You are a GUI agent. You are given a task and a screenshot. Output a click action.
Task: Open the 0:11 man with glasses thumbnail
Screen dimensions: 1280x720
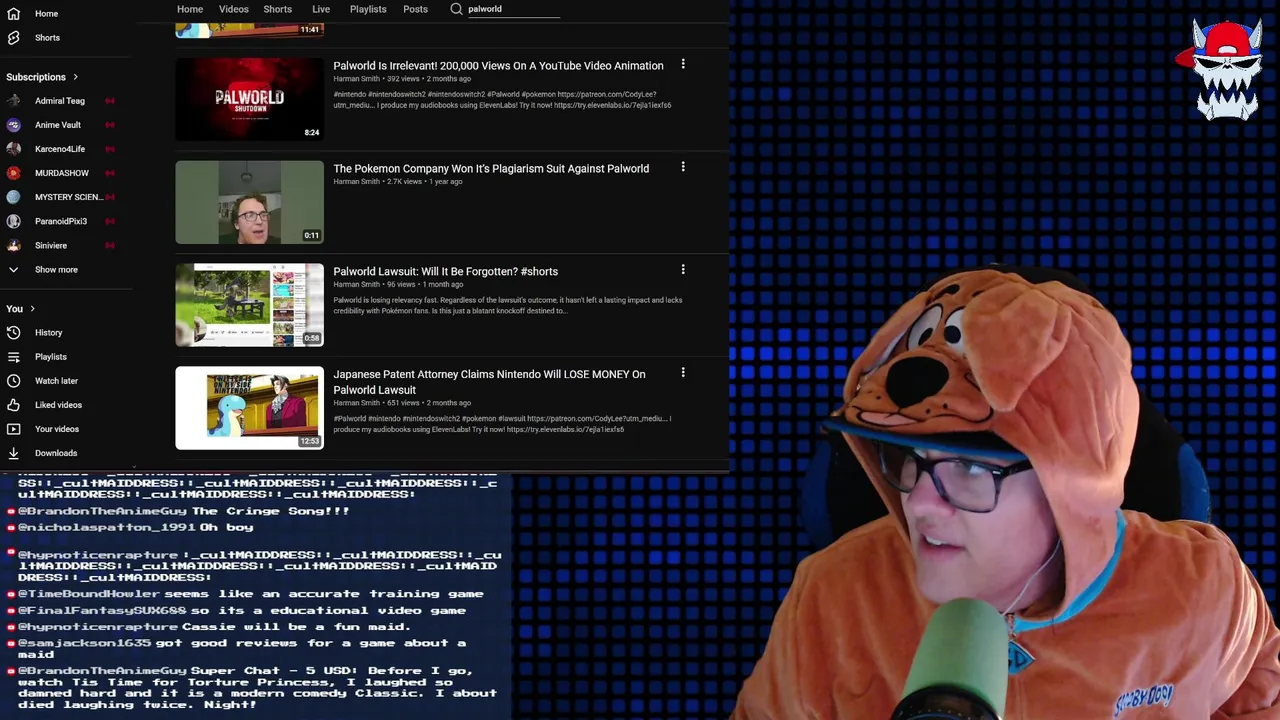point(250,202)
